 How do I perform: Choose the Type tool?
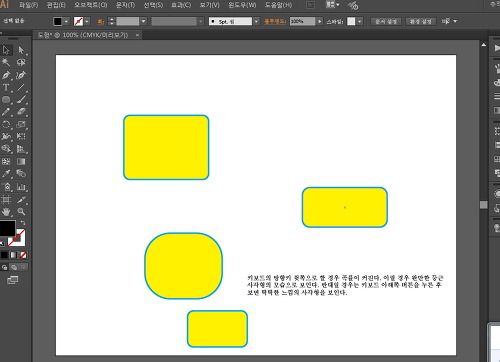(6, 87)
